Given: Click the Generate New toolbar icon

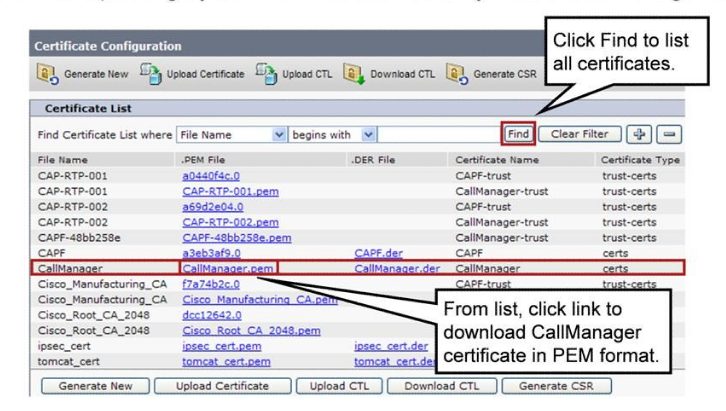Looking at the screenshot, I should tap(47, 74).
